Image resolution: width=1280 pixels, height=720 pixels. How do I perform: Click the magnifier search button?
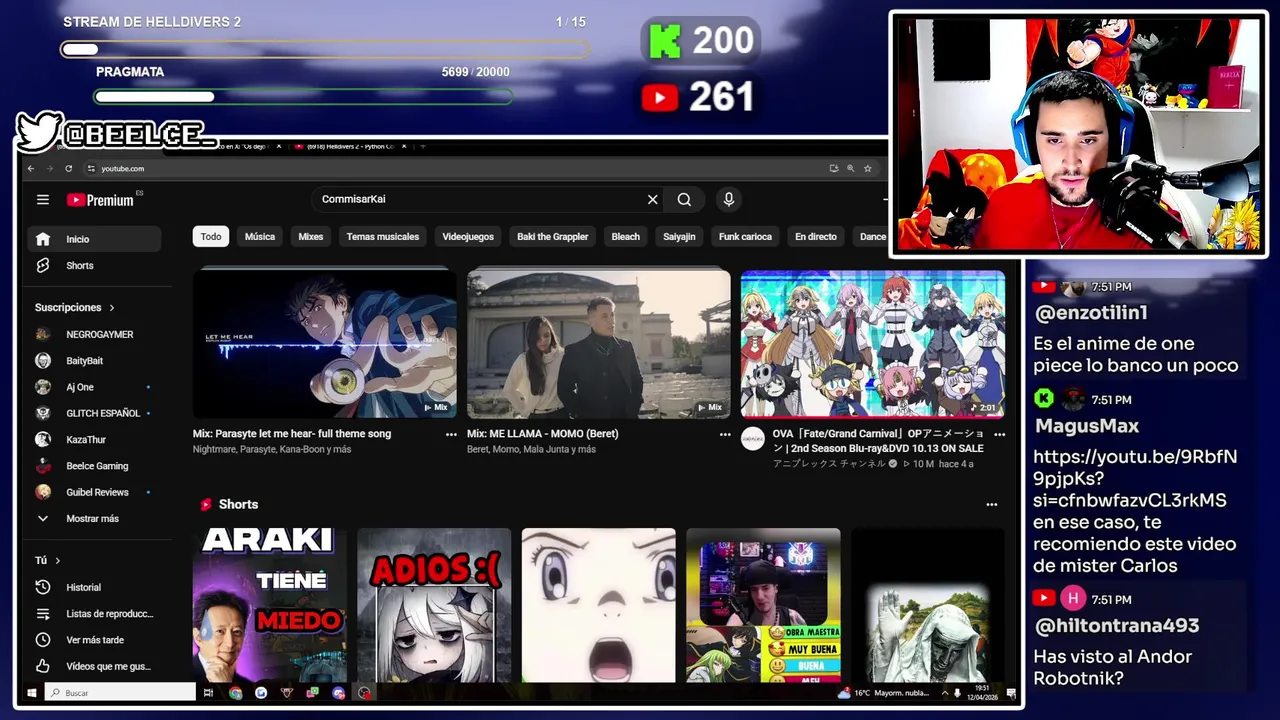click(x=684, y=199)
